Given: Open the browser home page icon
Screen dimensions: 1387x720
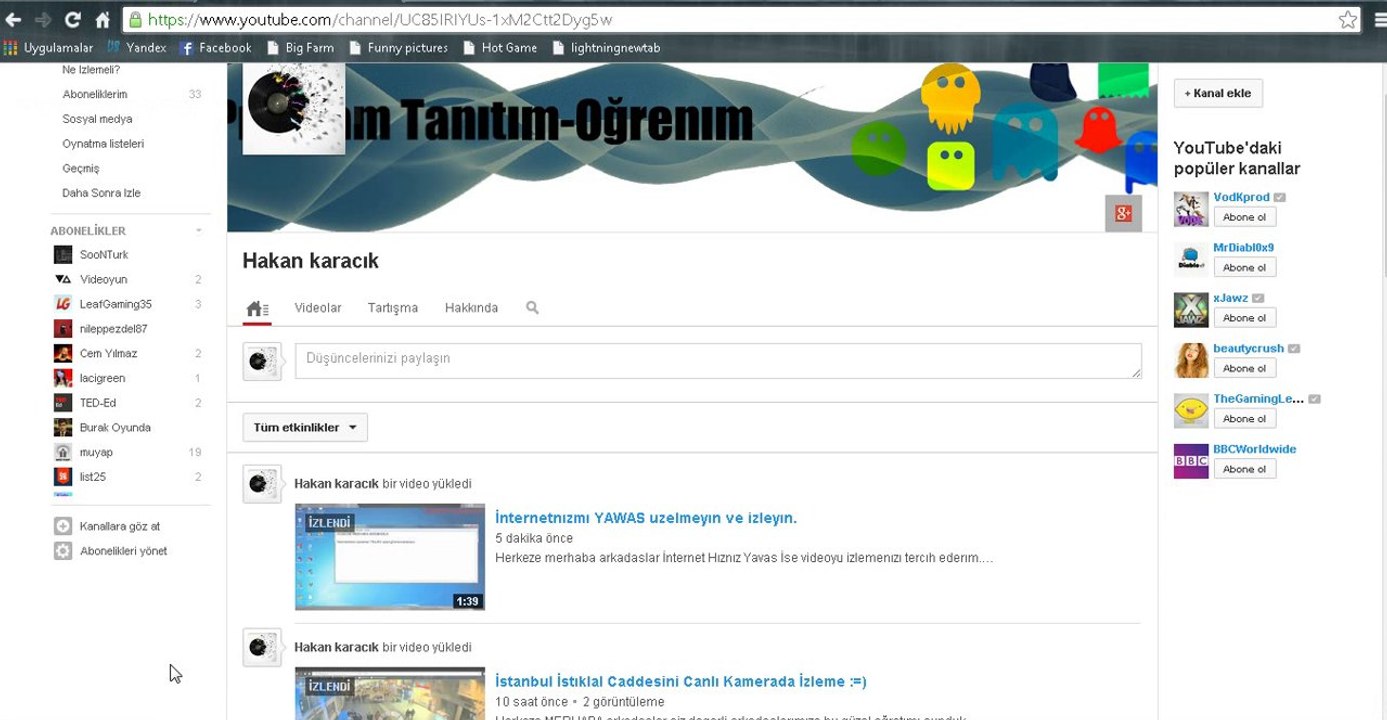Looking at the screenshot, I should click(x=102, y=19).
